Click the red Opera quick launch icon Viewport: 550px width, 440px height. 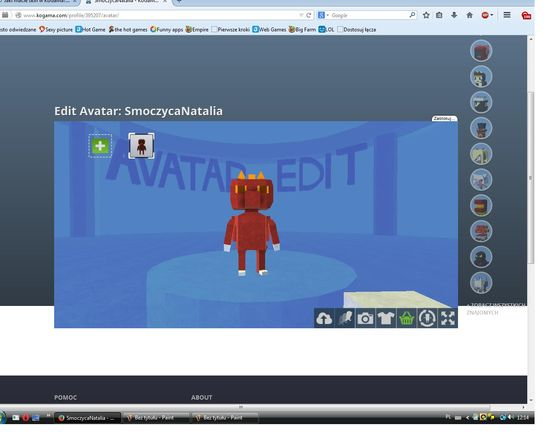click(x=26, y=418)
